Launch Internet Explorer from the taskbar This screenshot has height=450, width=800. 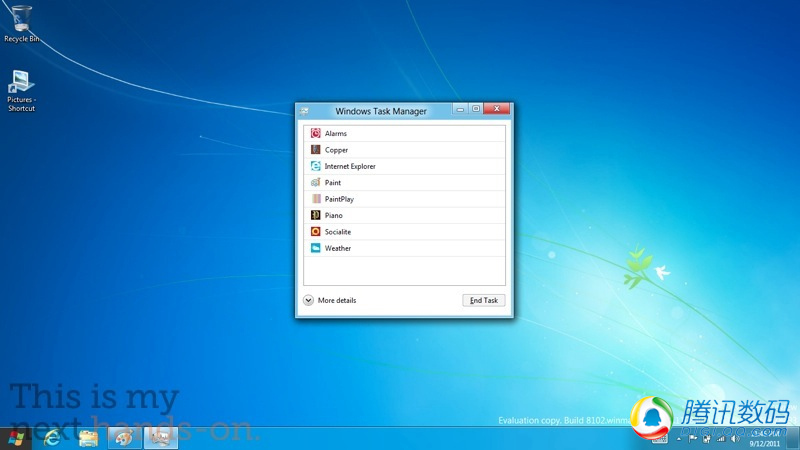[x=52, y=438]
